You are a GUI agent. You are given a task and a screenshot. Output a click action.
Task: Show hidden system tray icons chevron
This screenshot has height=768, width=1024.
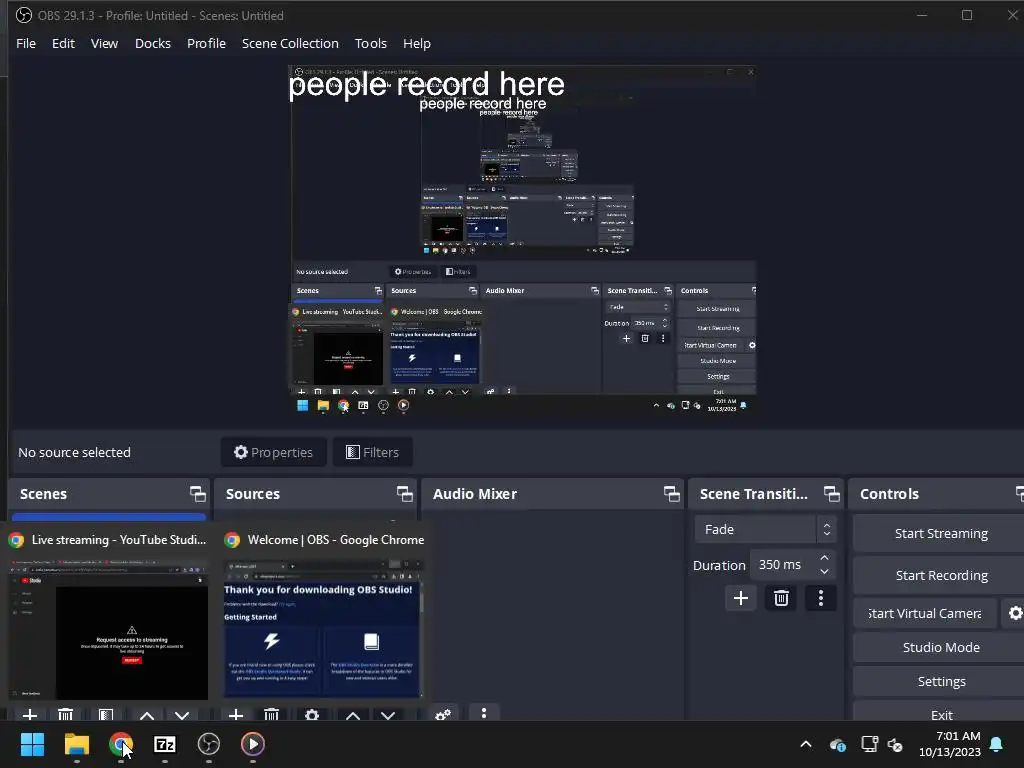point(806,744)
